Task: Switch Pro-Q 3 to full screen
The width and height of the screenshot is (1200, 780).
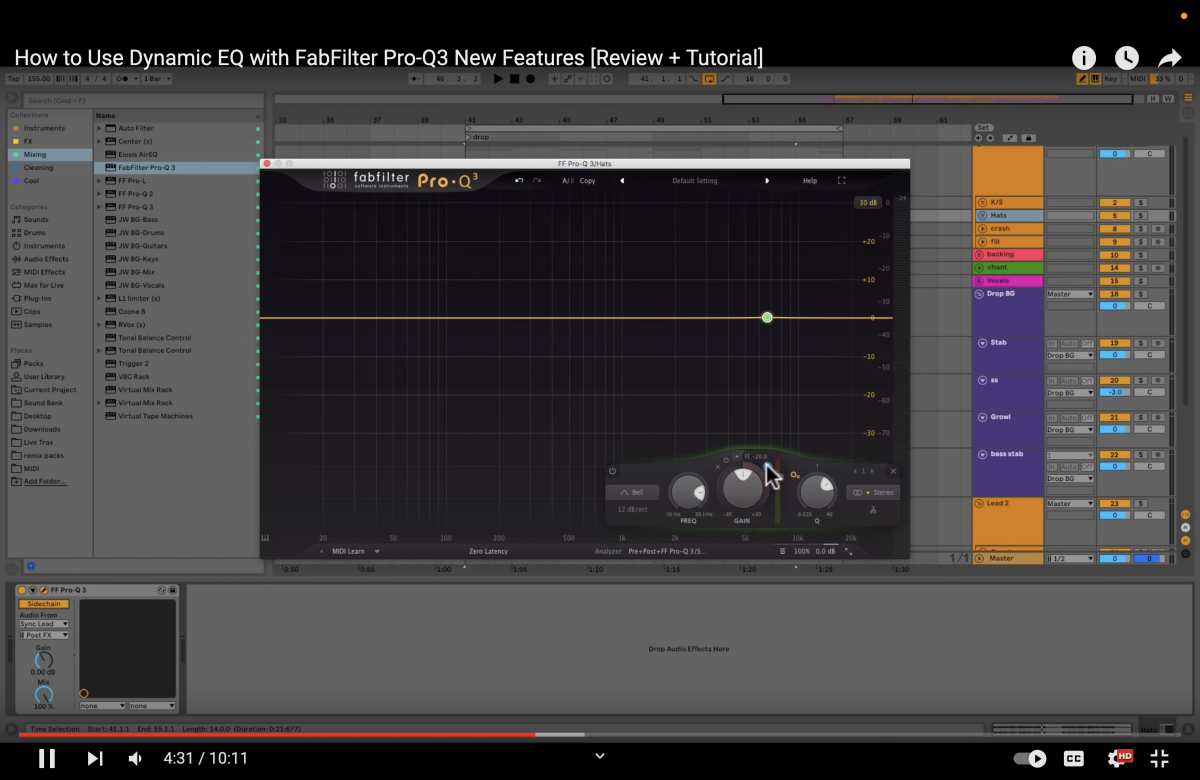Action: pos(841,181)
